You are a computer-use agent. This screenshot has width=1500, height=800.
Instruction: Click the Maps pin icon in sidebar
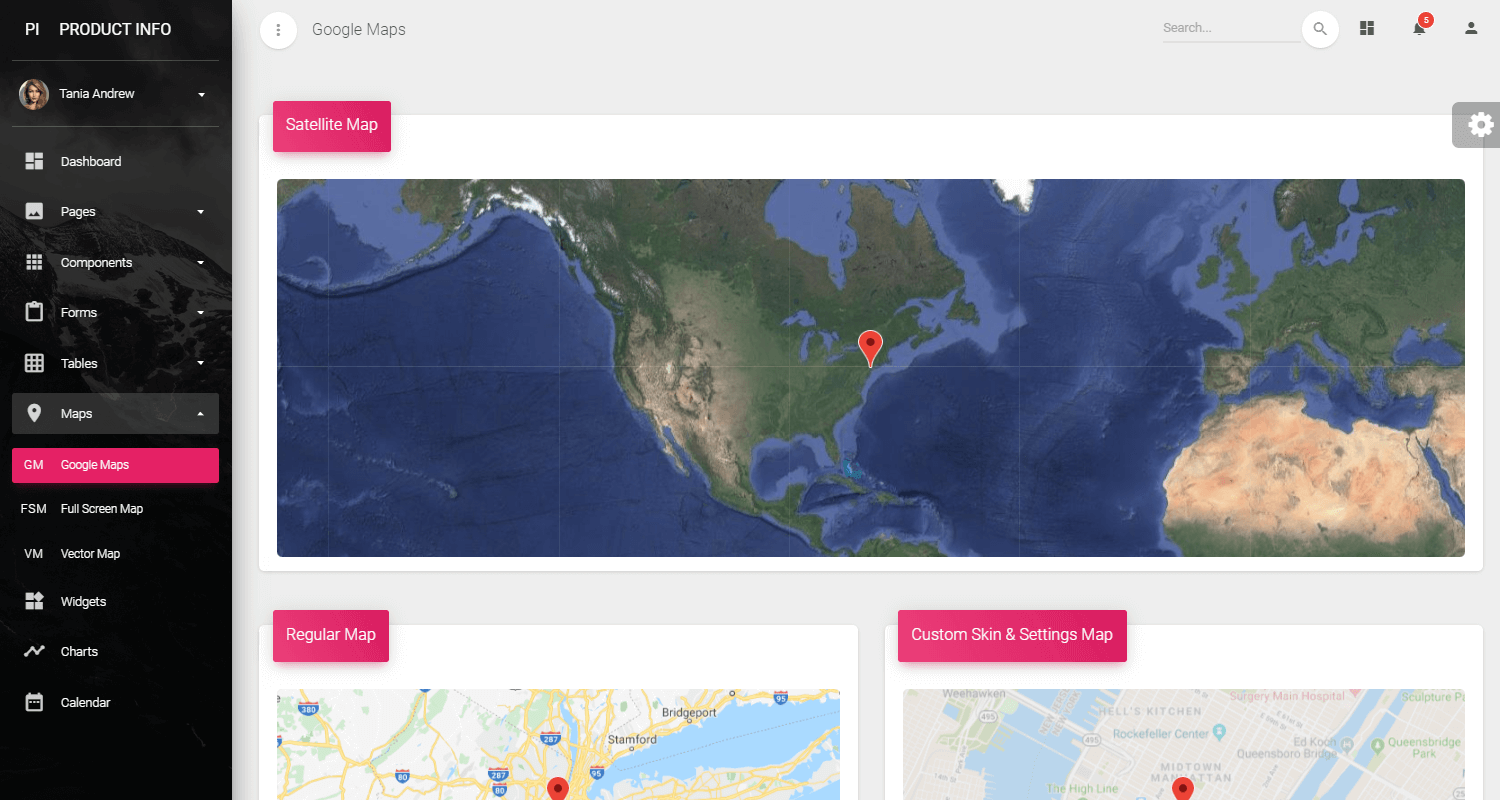(34, 413)
